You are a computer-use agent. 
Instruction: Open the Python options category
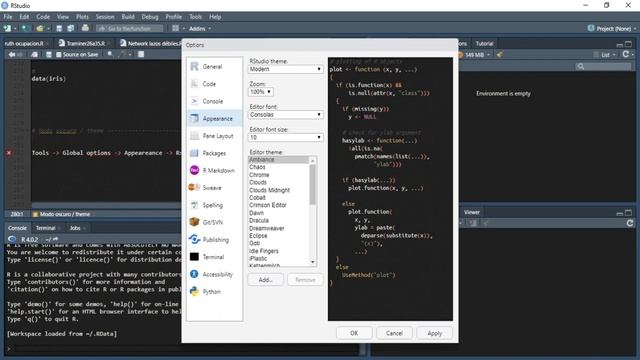214,291
